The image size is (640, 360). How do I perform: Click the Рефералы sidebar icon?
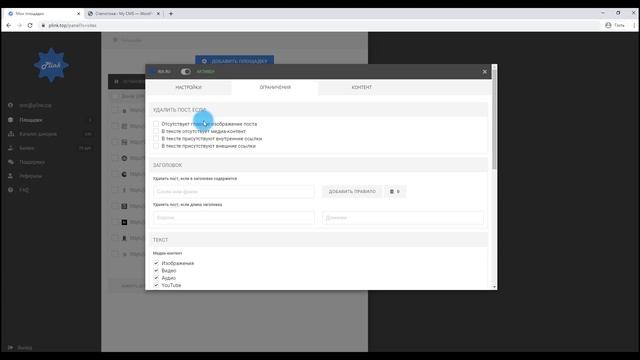tap(11, 176)
